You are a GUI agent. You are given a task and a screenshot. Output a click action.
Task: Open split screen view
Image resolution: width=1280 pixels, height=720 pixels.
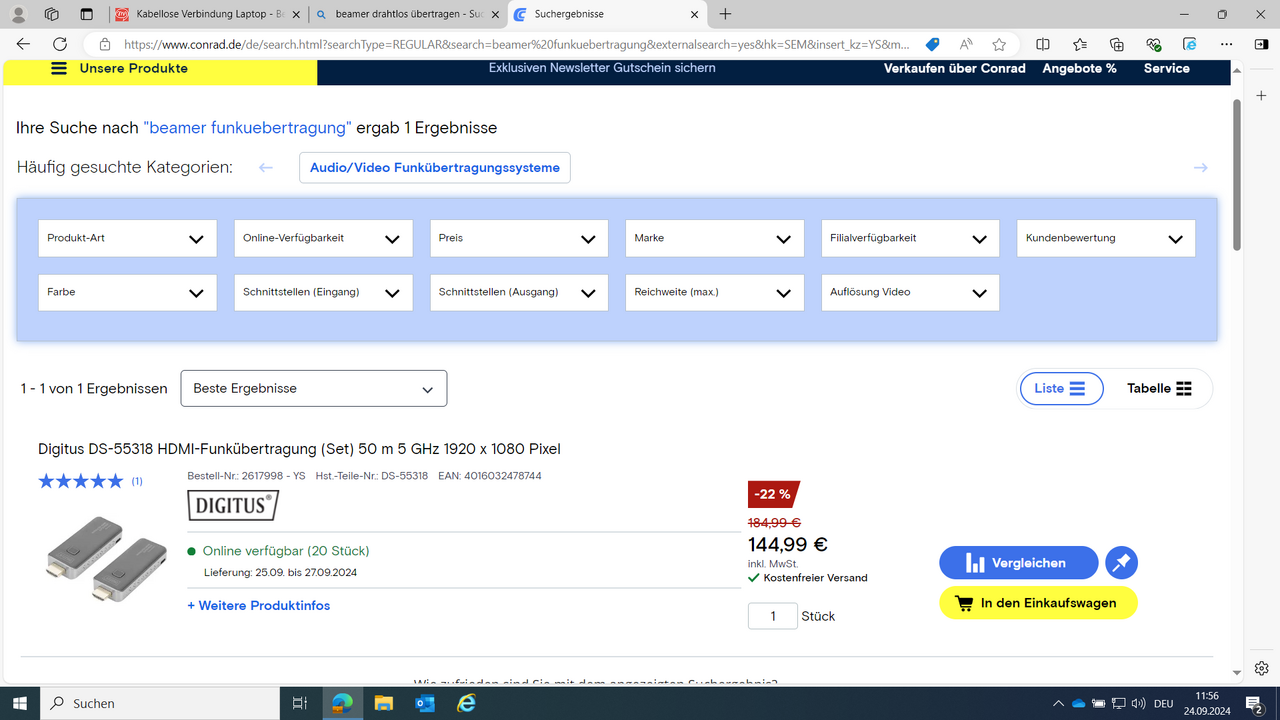click(1043, 44)
